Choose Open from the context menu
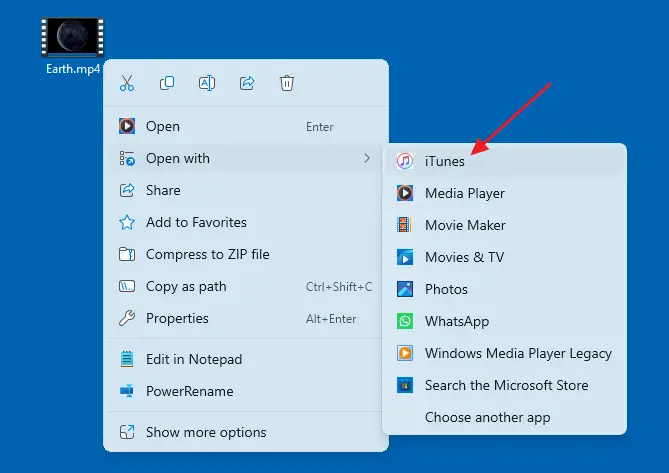The width and height of the screenshot is (669, 473). click(x=246, y=126)
